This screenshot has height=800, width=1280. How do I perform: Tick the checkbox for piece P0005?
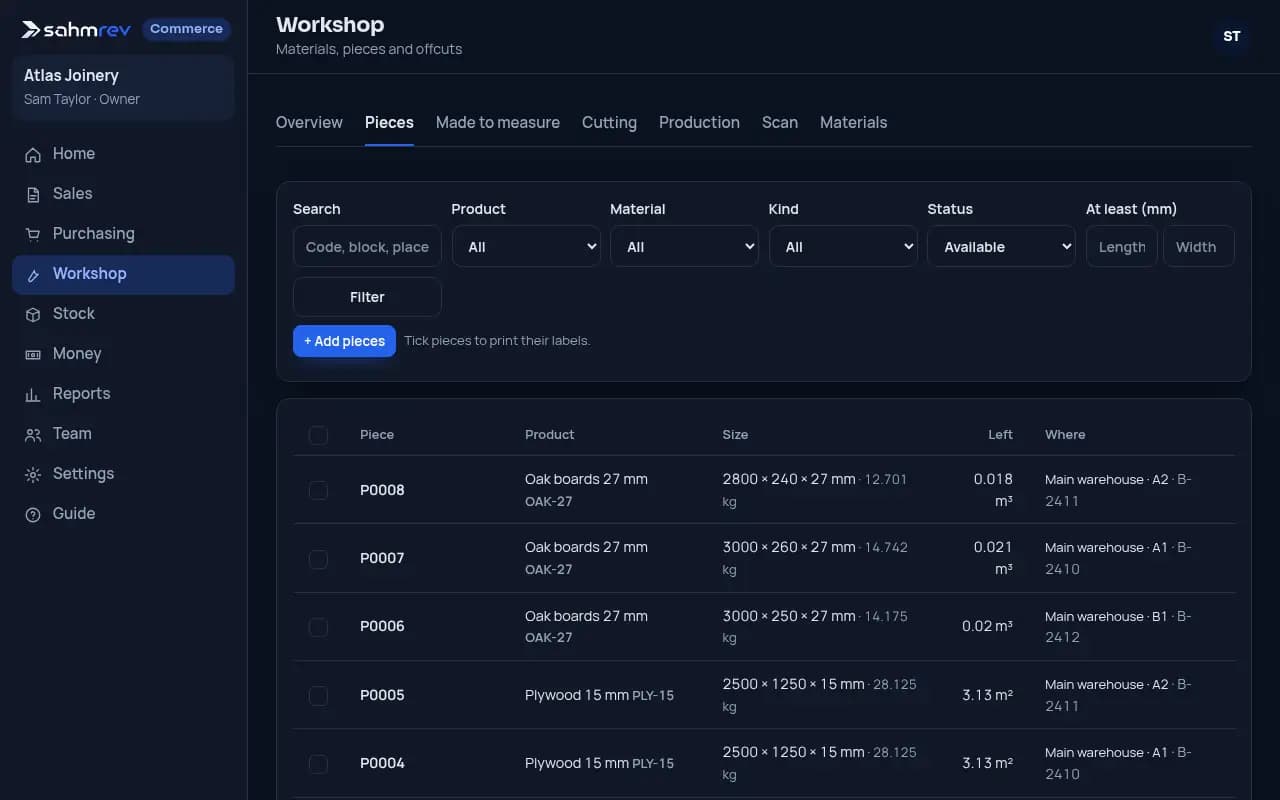318,695
